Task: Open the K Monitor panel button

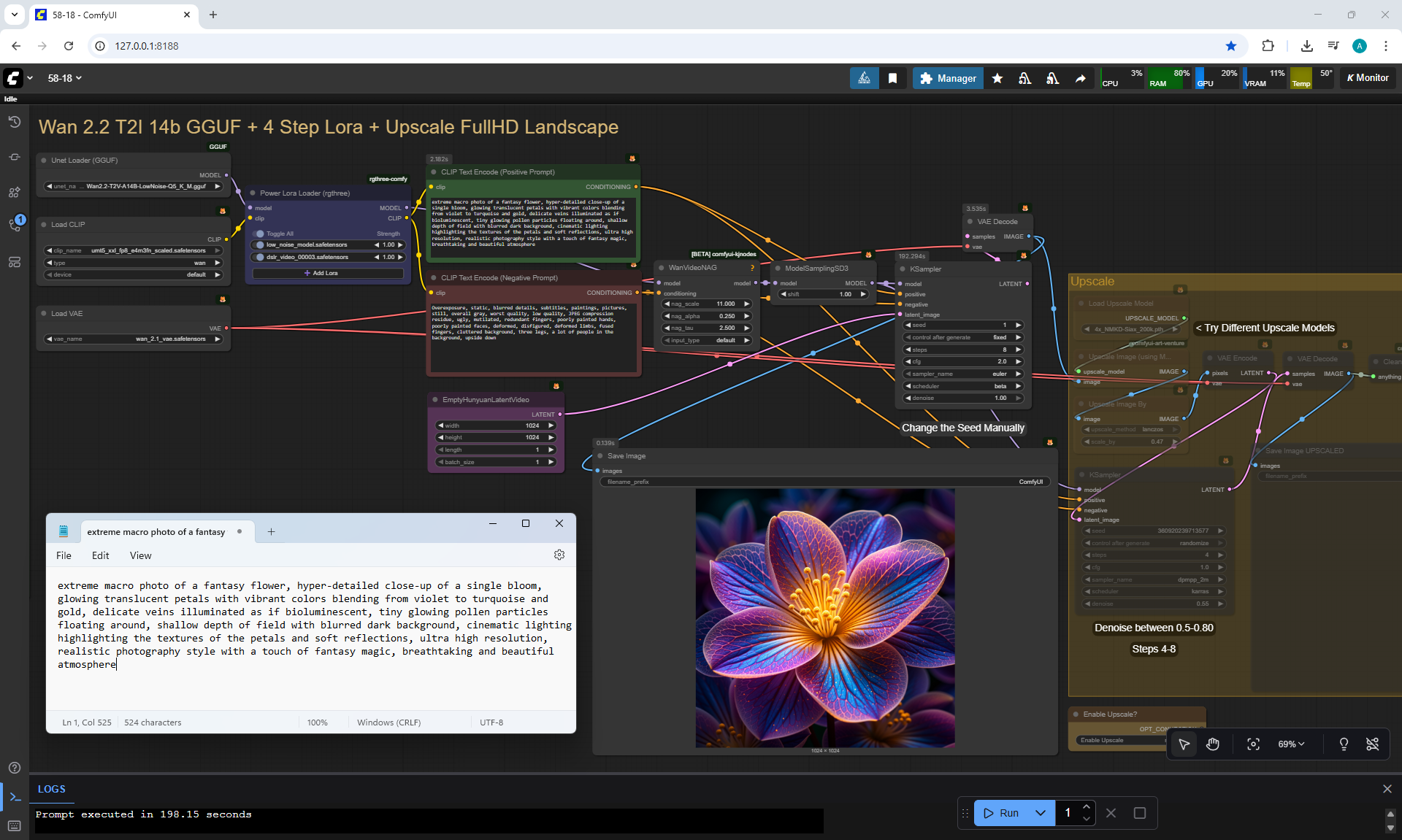Action: [1368, 78]
